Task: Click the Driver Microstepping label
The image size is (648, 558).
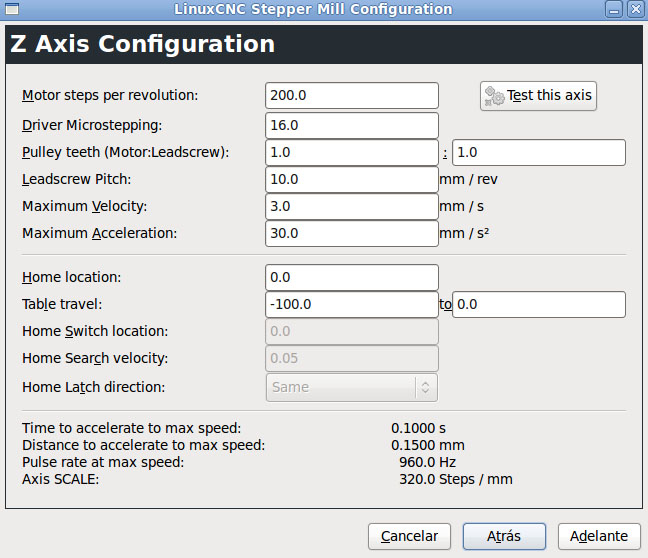Action: [x=92, y=125]
